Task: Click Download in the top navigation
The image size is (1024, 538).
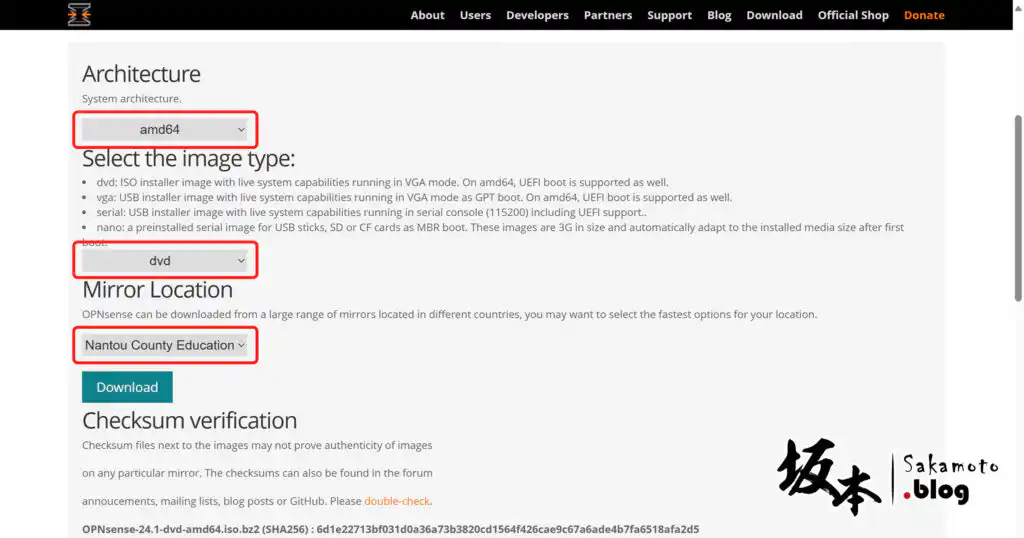Action: 774,15
